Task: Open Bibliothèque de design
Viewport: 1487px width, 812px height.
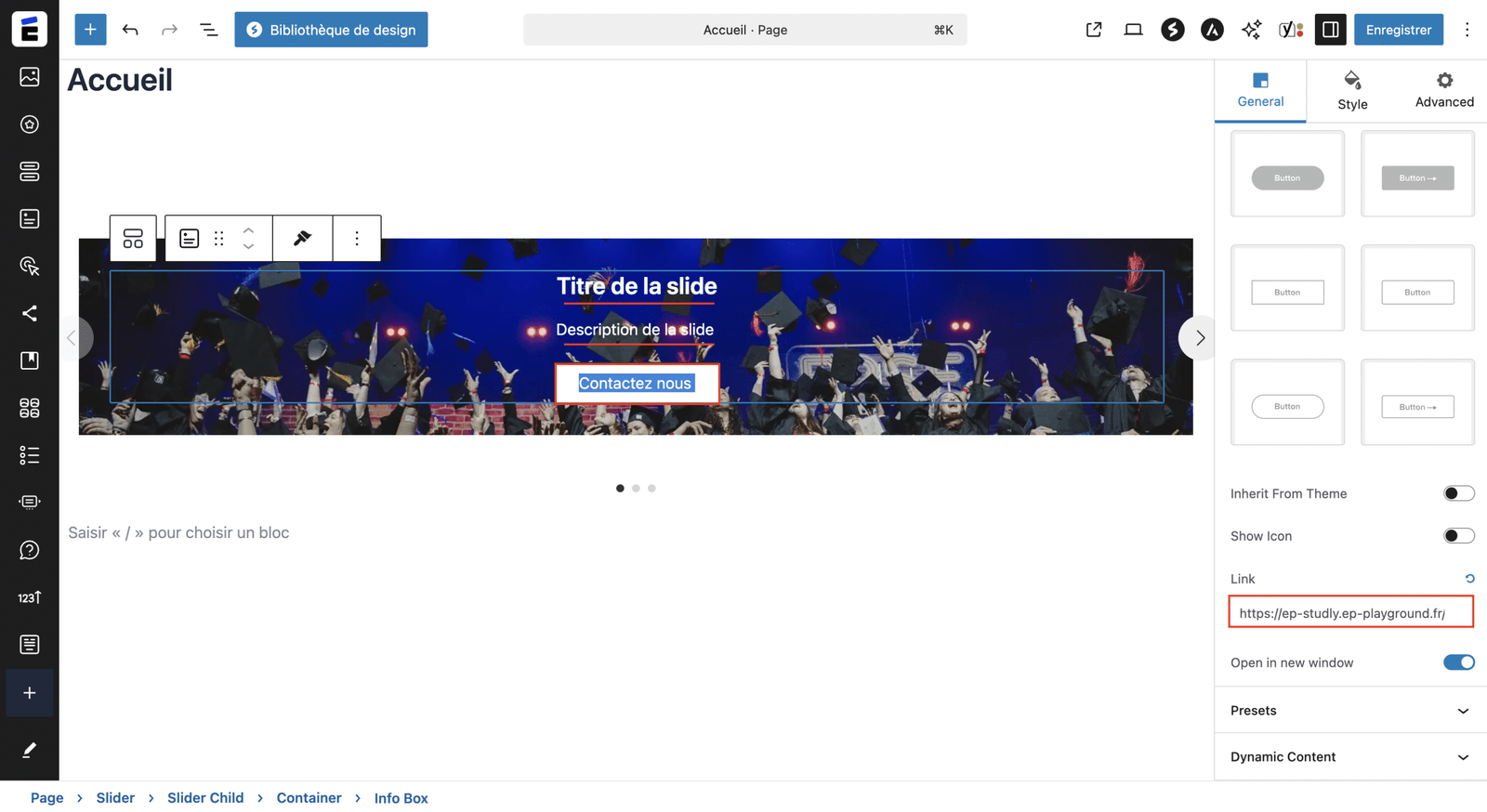Action: (x=331, y=30)
